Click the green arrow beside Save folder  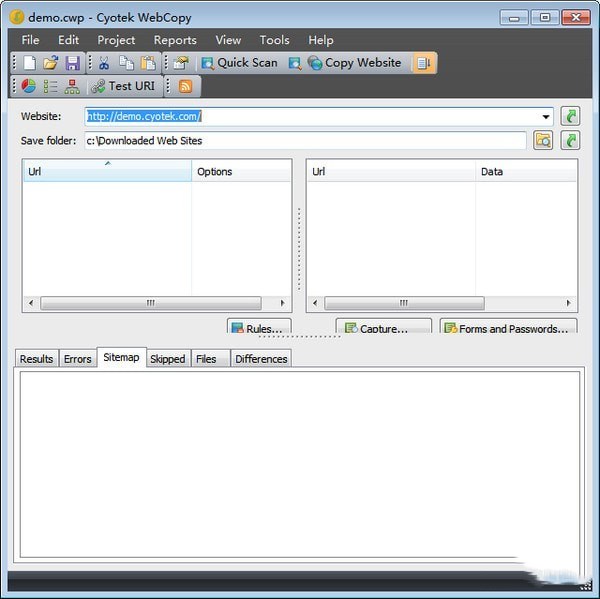[x=570, y=140]
